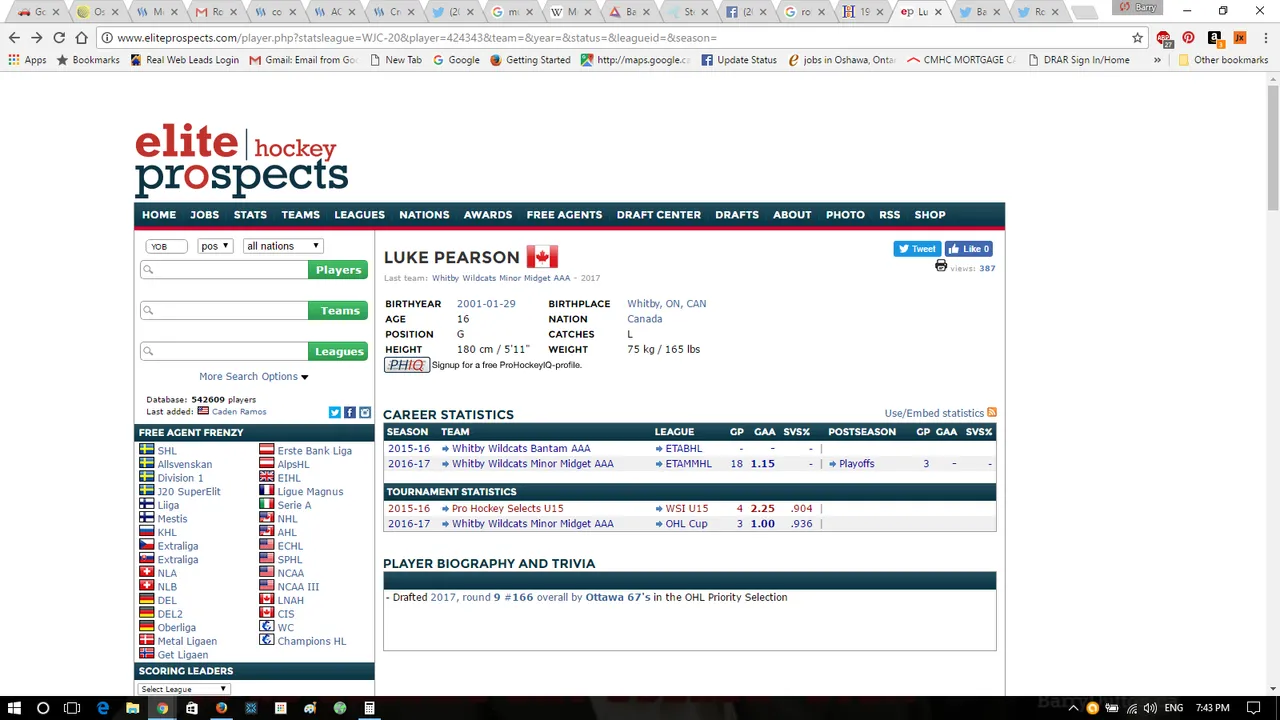The width and height of the screenshot is (1280, 720).
Task: Open the Use/Embed statistics link
Action: pos(934,413)
